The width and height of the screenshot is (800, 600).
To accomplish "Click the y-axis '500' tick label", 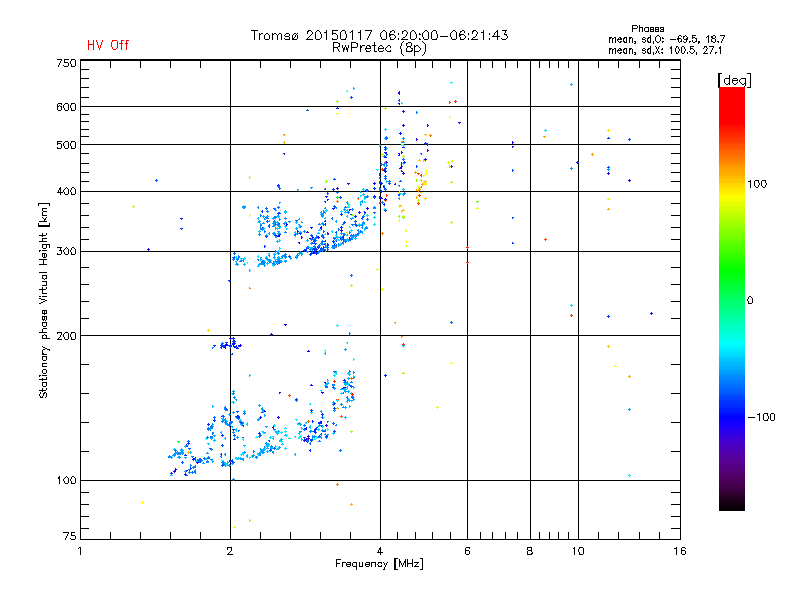I will 66,145.
